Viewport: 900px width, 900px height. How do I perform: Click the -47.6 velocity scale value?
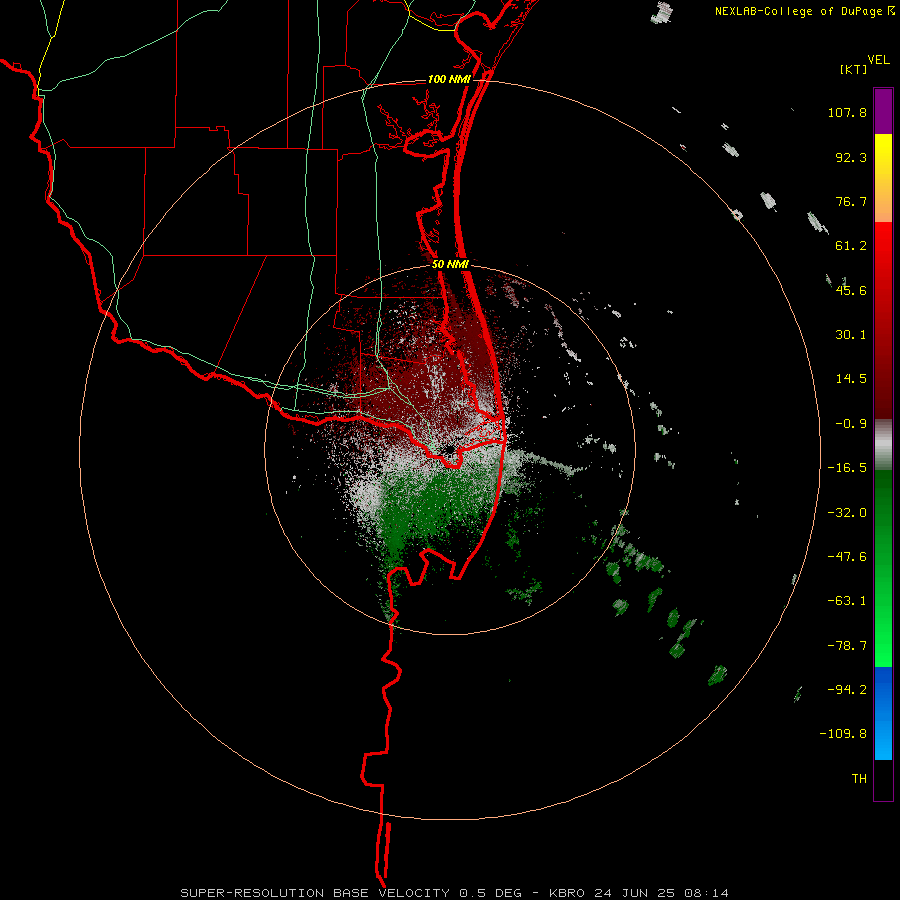pyautogui.click(x=847, y=557)
